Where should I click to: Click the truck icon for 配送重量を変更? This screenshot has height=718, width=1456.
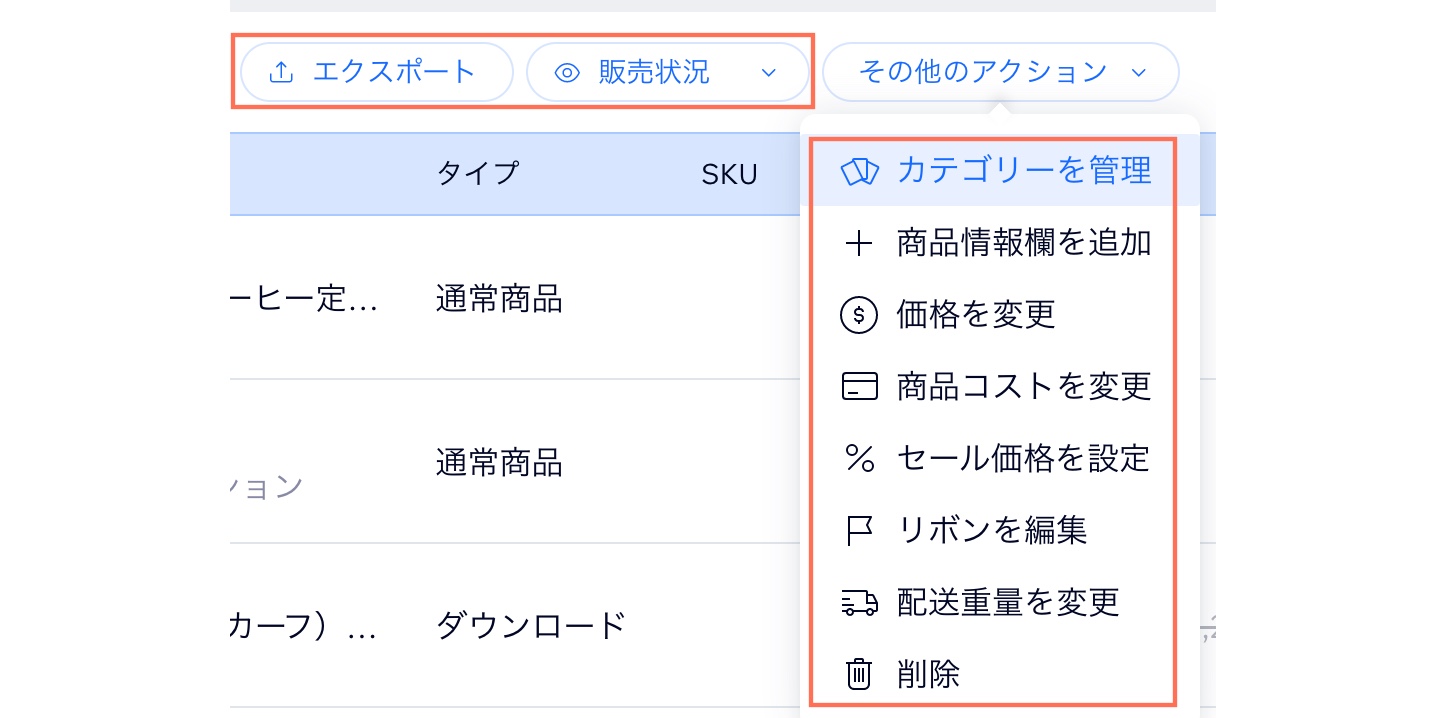pos(859,602)
